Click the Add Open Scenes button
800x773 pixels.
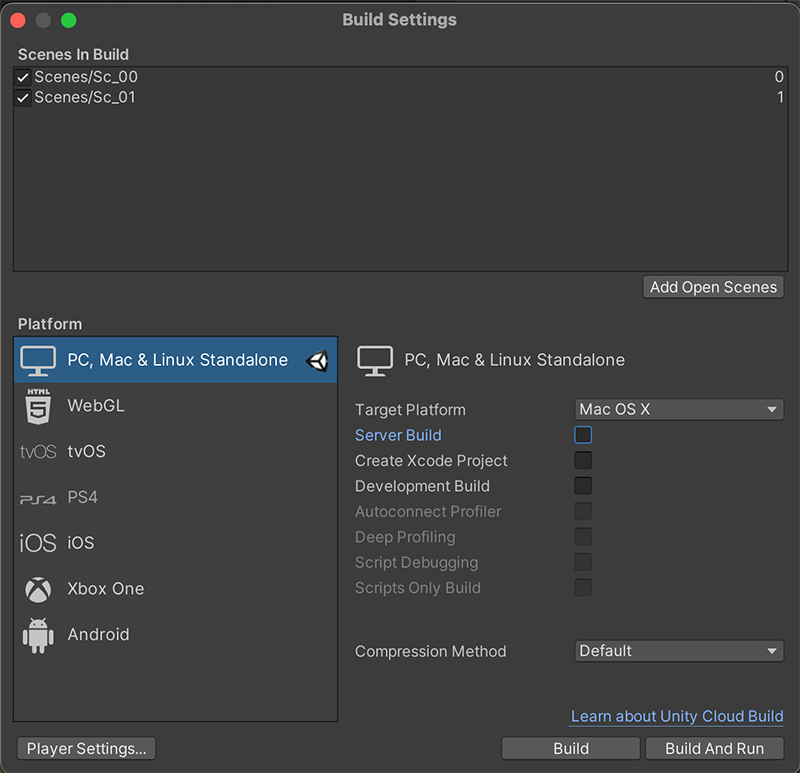[713, 287]
